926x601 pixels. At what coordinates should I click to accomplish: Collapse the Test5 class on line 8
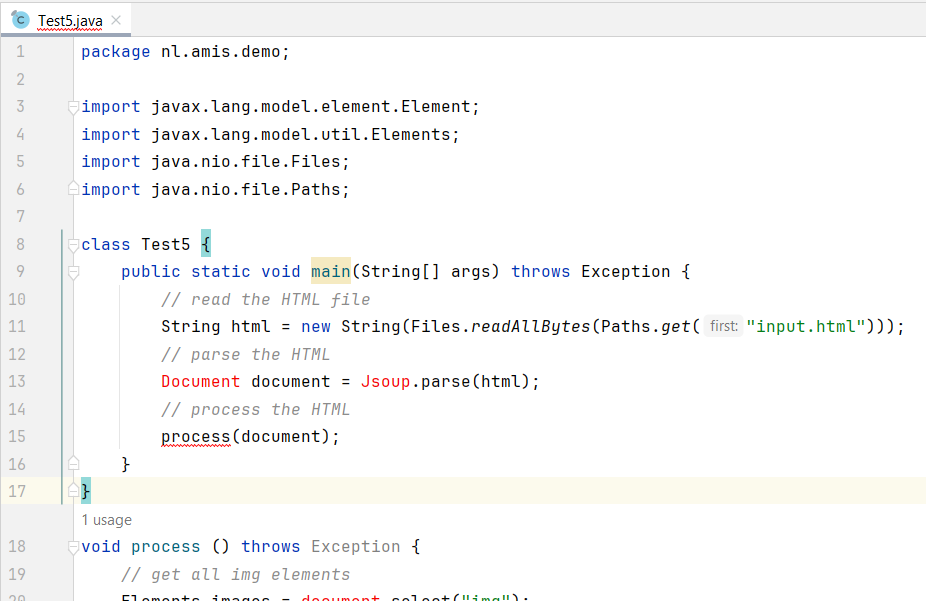[72, 245]
